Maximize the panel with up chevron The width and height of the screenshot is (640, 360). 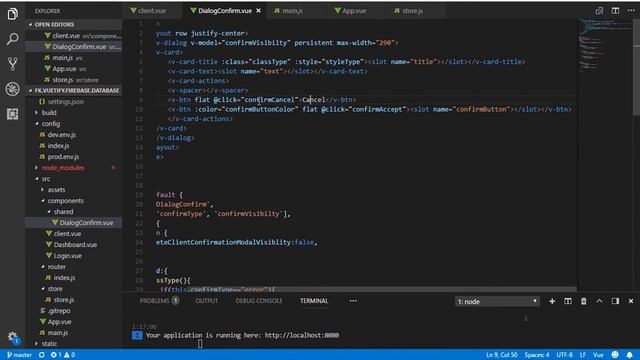[599, 301]
